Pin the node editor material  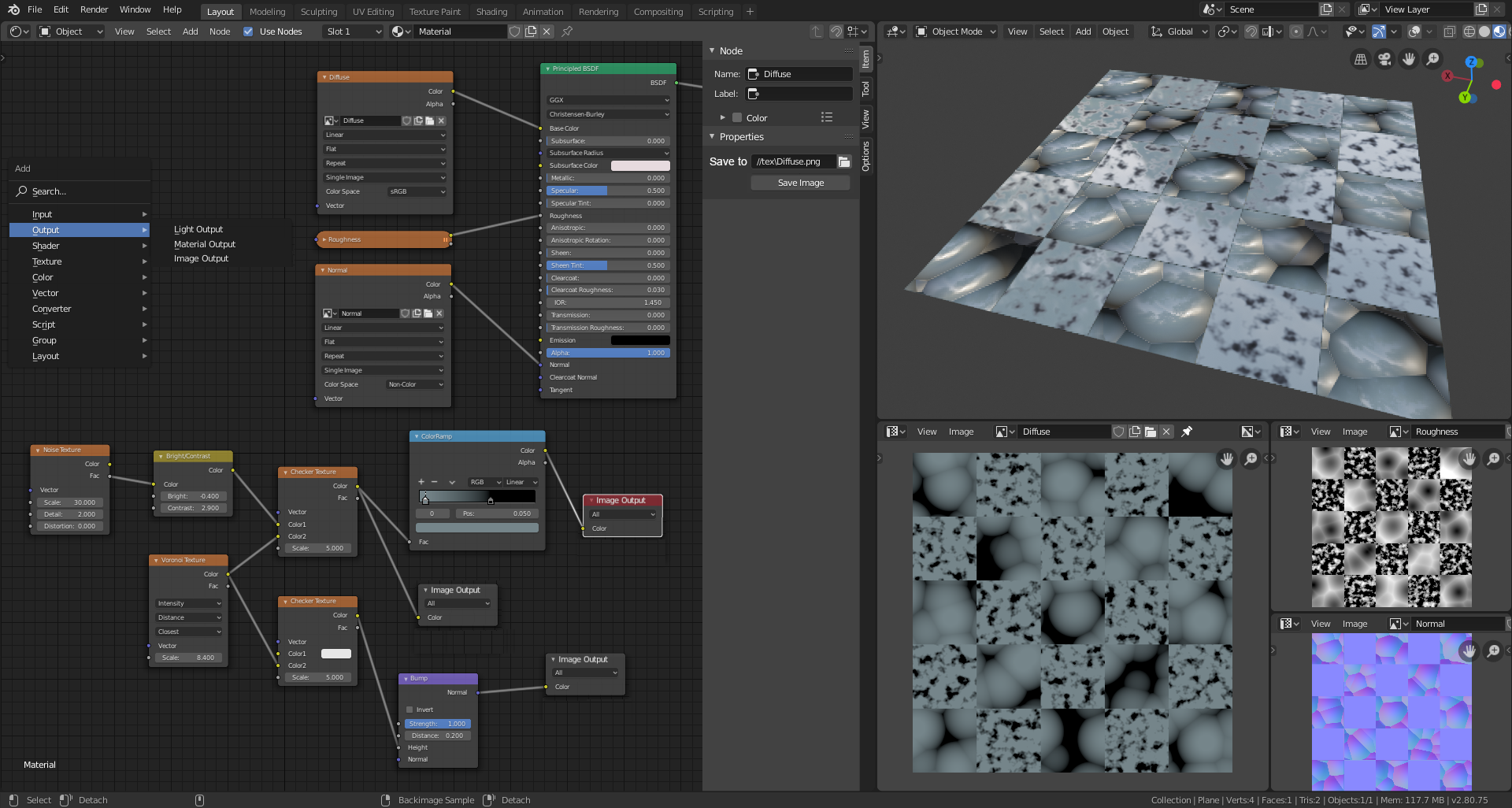(x=567, y=32)
